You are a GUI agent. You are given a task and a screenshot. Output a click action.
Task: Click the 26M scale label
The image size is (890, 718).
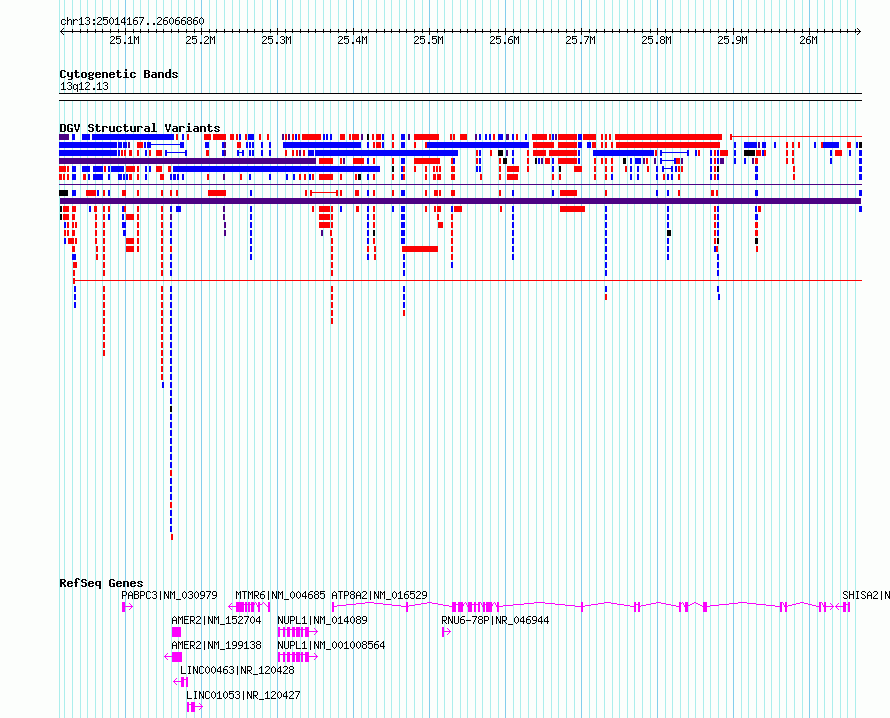pyautogui.click(x=808, y=40)
